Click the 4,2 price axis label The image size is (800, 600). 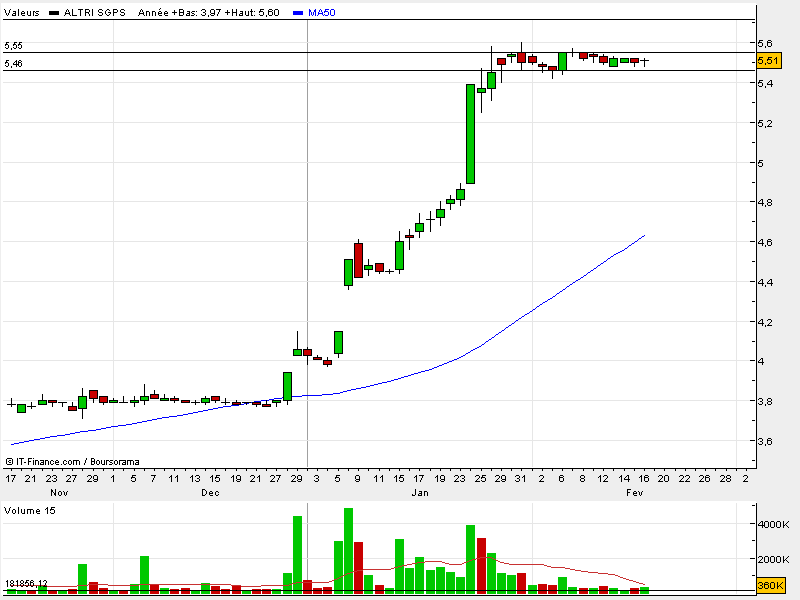(x=765, y=322)
